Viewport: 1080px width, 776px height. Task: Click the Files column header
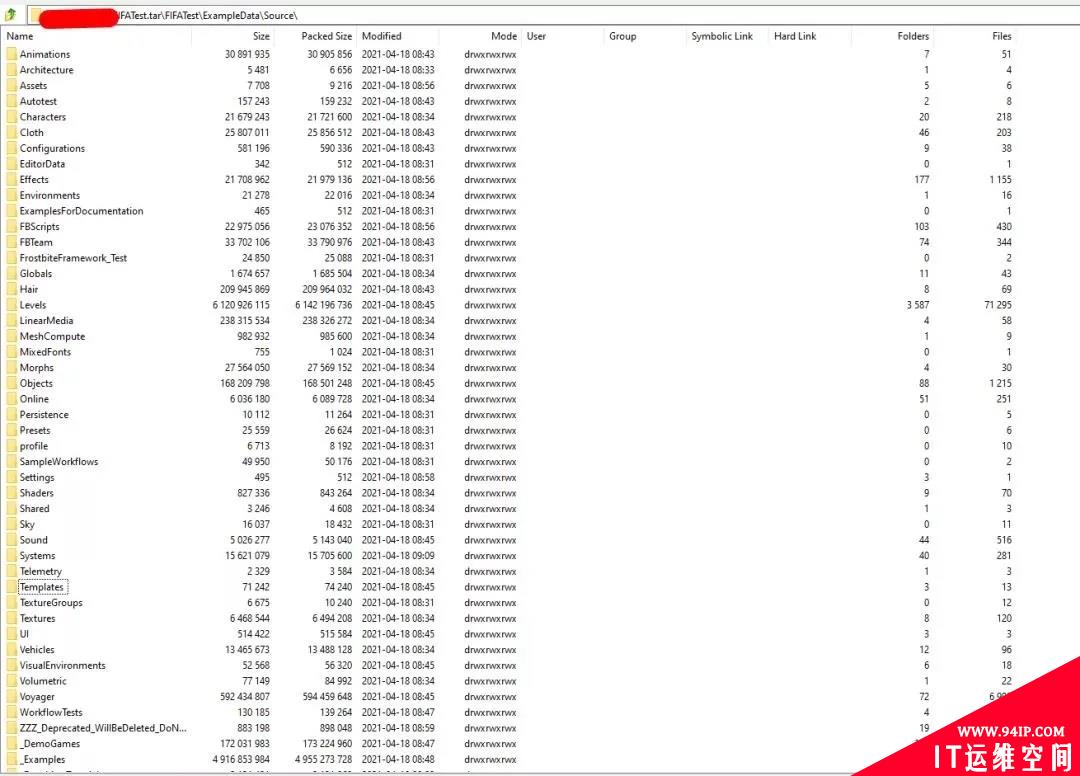tap(1001, 36)
